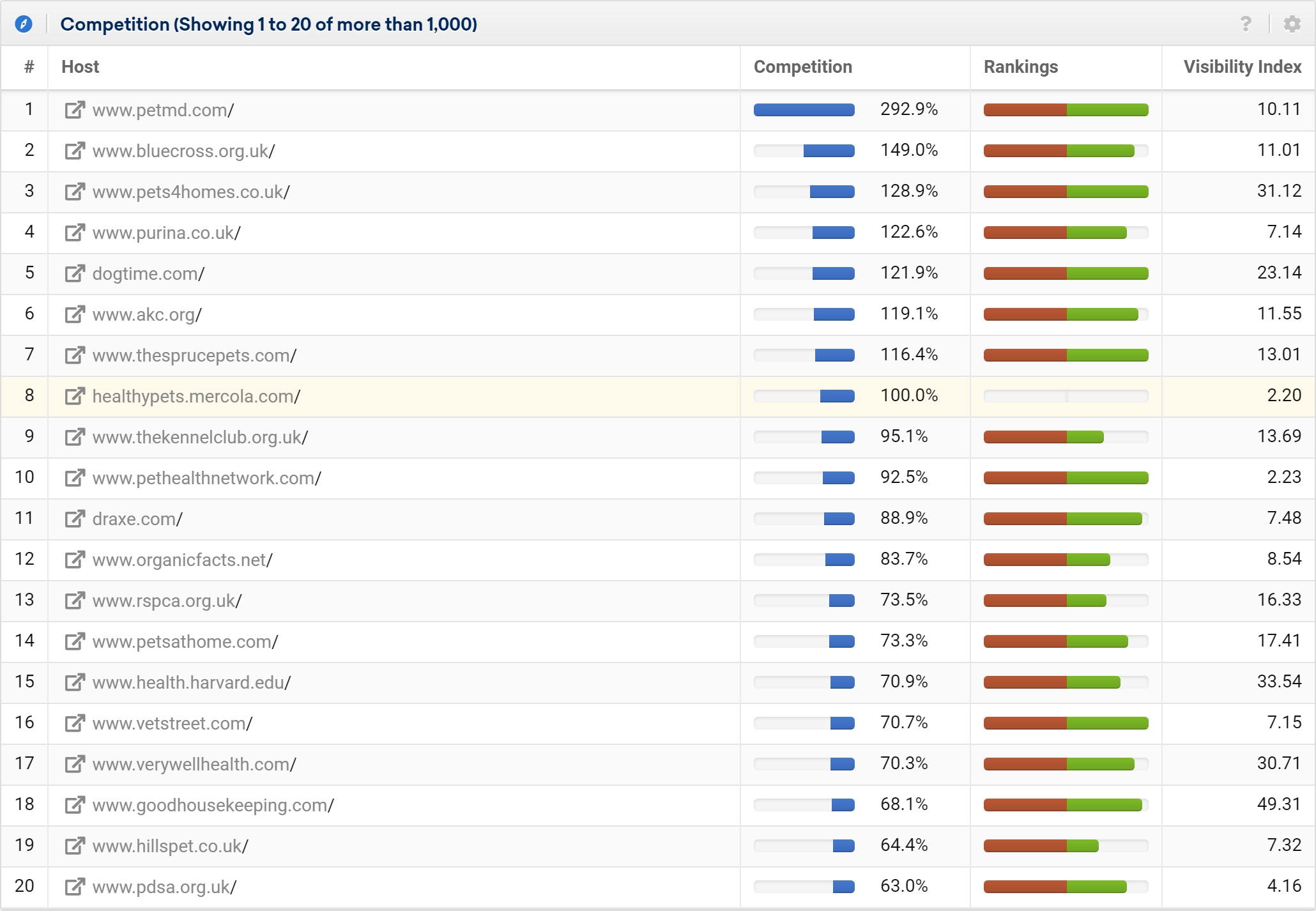The width and height of the screenshot is (1316, 911).
Task: Sort by the Rankings column header
Action: pyautogui.click(x=1021, y=67)
